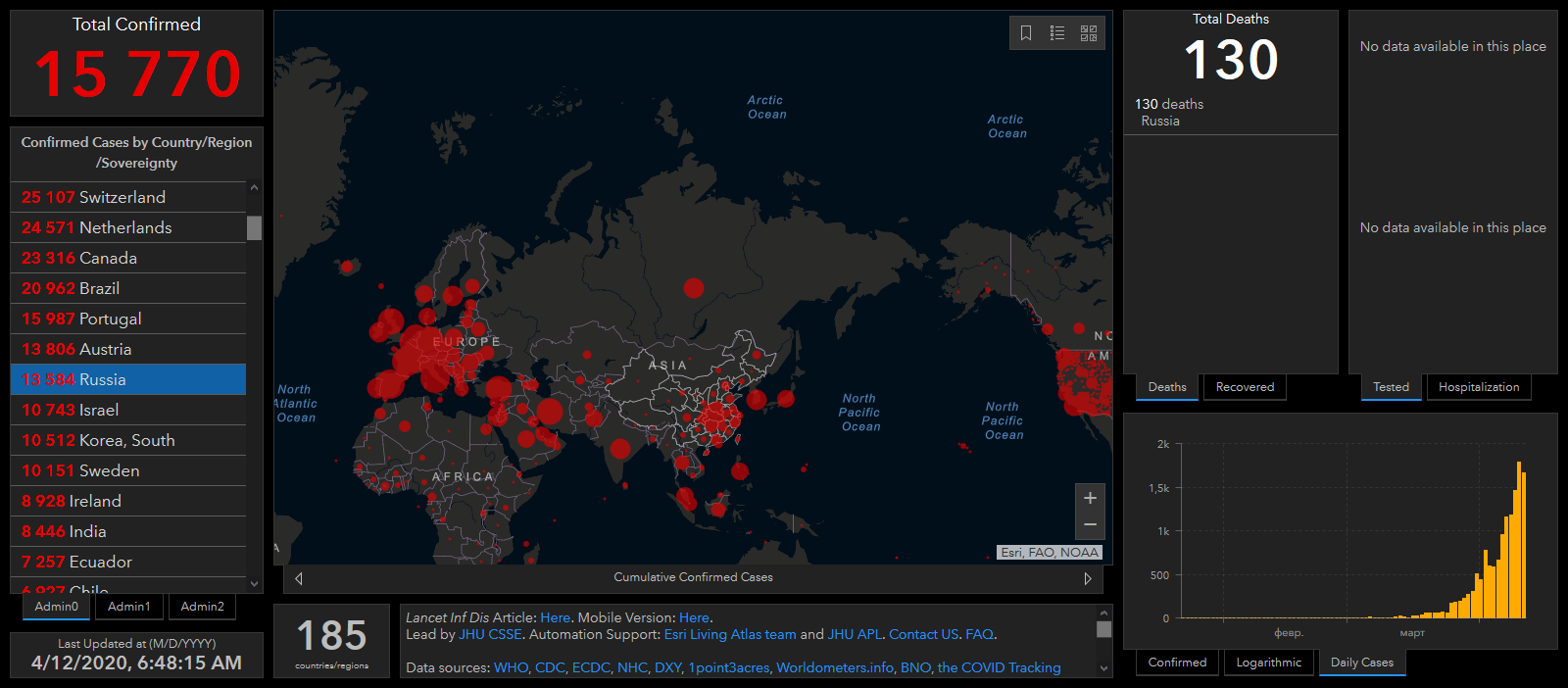
Task: Deselect the highlighted Russia row
Action: [128, 379]
